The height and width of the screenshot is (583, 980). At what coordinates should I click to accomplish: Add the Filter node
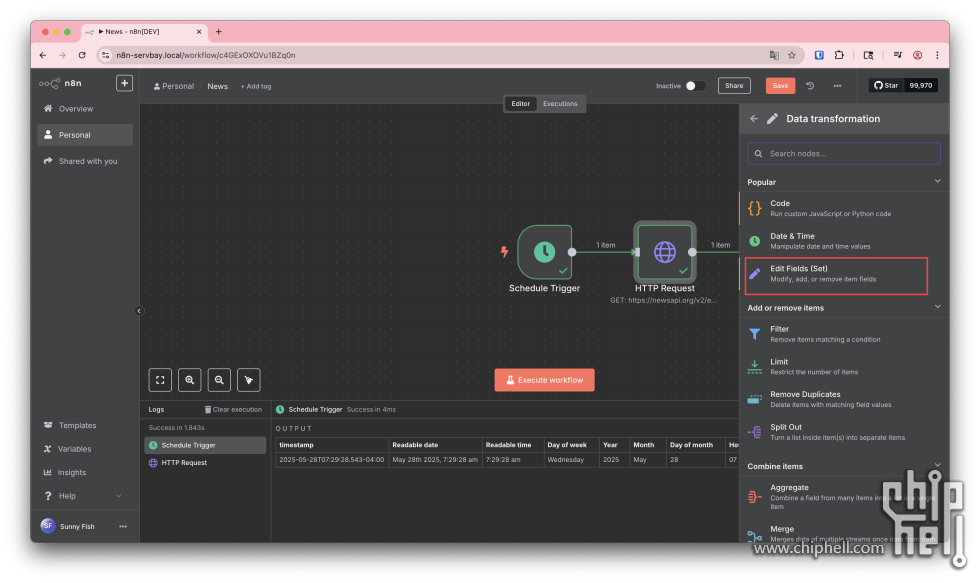coord(844,334)
